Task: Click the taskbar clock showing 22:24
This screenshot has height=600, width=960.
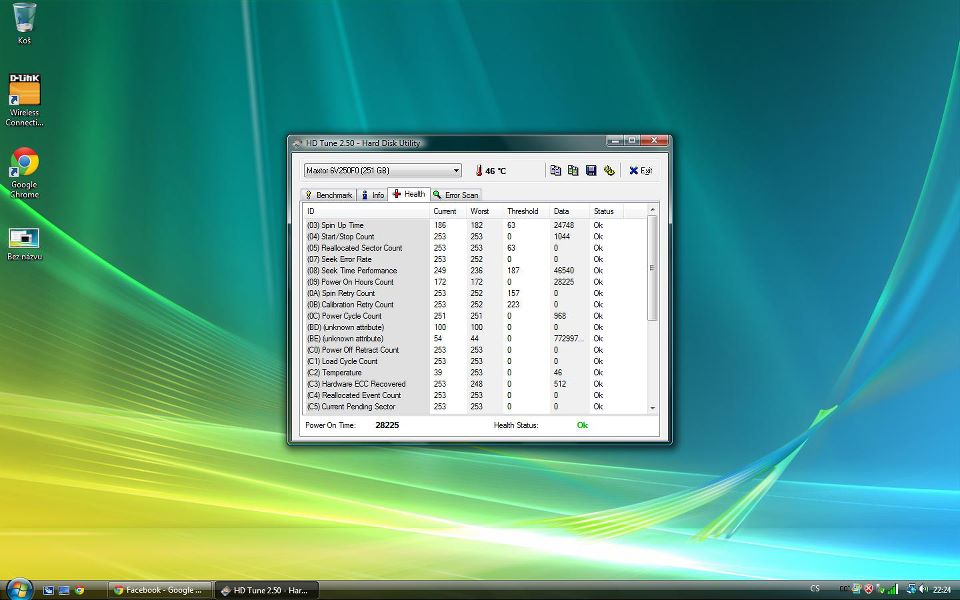Action: click(942, 590)
